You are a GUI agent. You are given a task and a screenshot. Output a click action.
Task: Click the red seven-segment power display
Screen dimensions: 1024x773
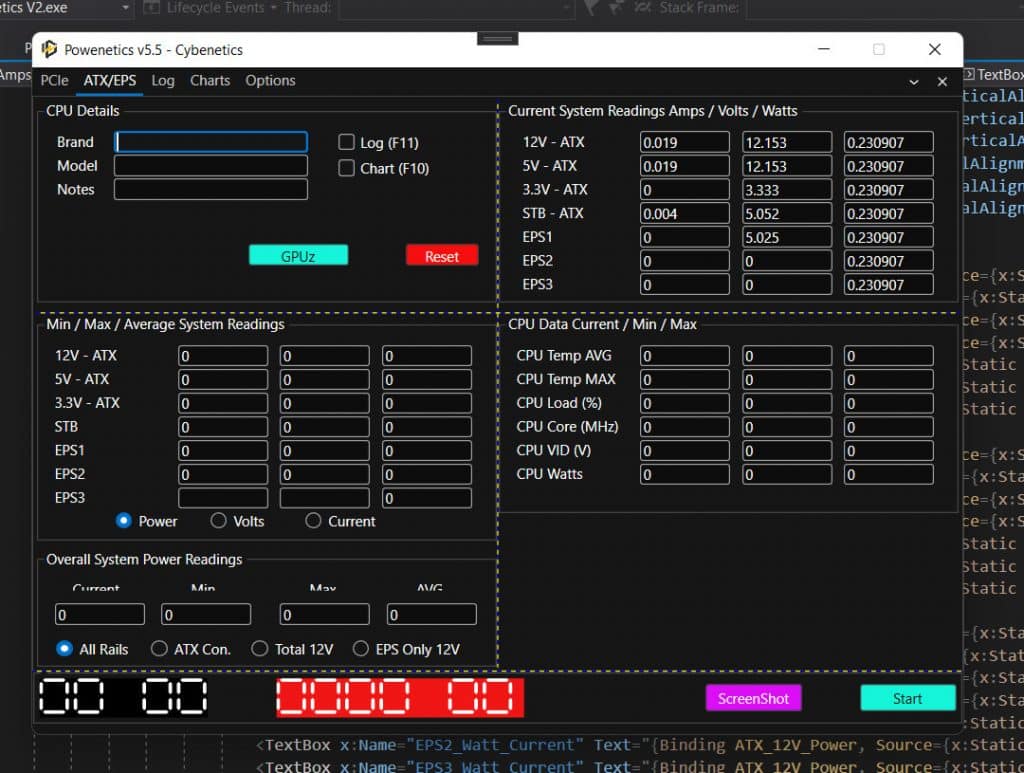pyautogui.click(x=400, y=697)
